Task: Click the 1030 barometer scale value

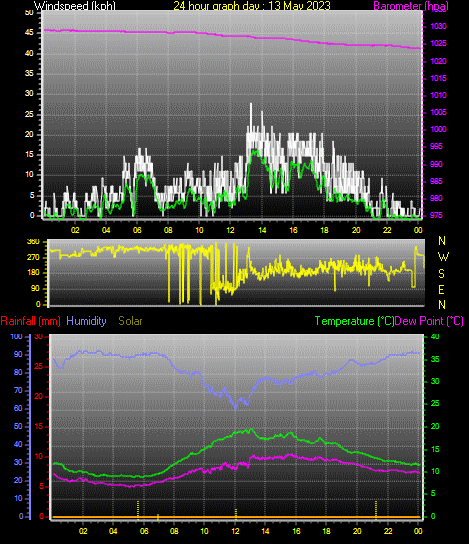Action: pos(438,26)
